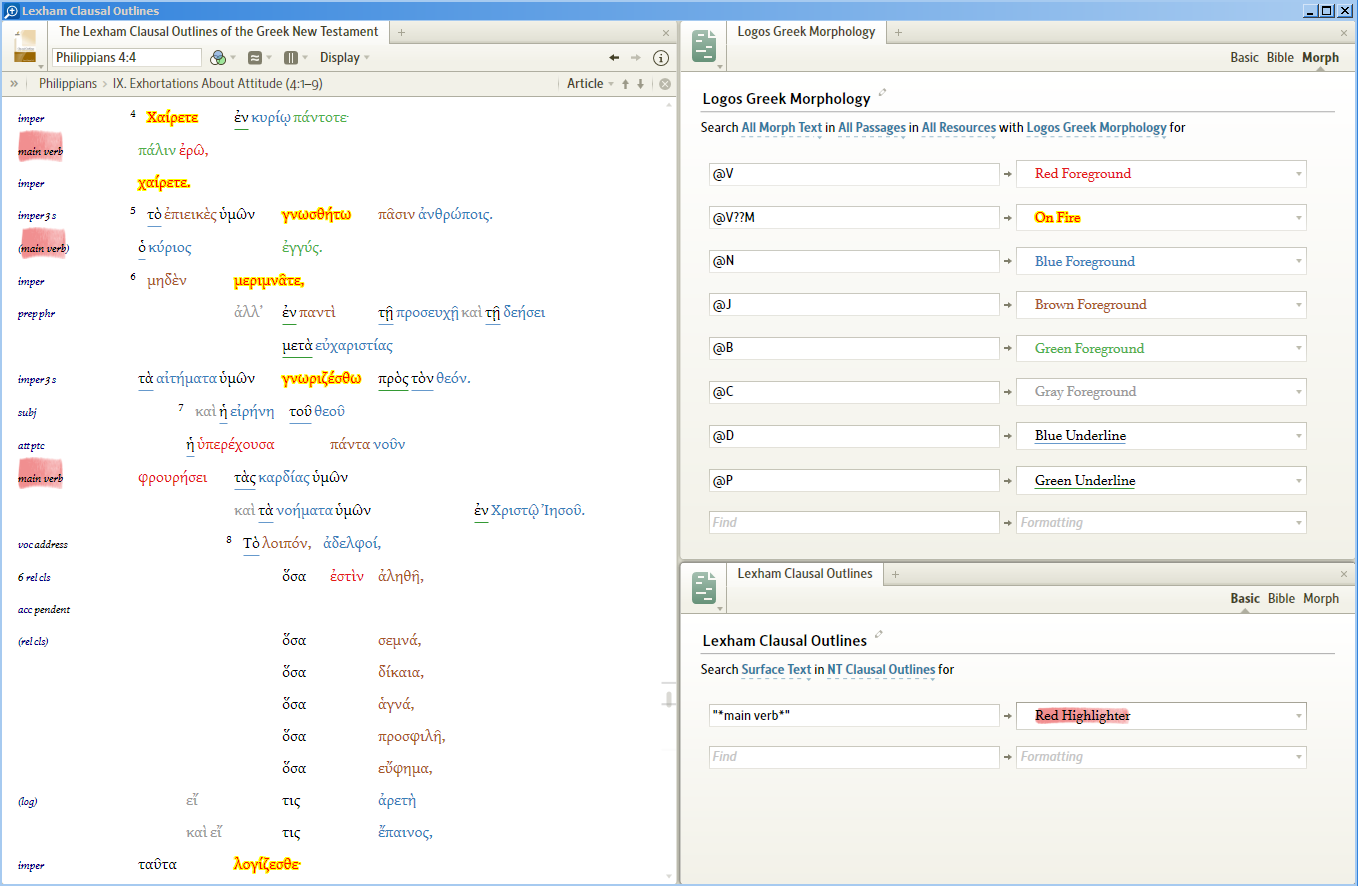The image size is (1358, 886).
Task: Click the Philippians breadcrumb
Action: pyautogui.click(x=68, y=84)
